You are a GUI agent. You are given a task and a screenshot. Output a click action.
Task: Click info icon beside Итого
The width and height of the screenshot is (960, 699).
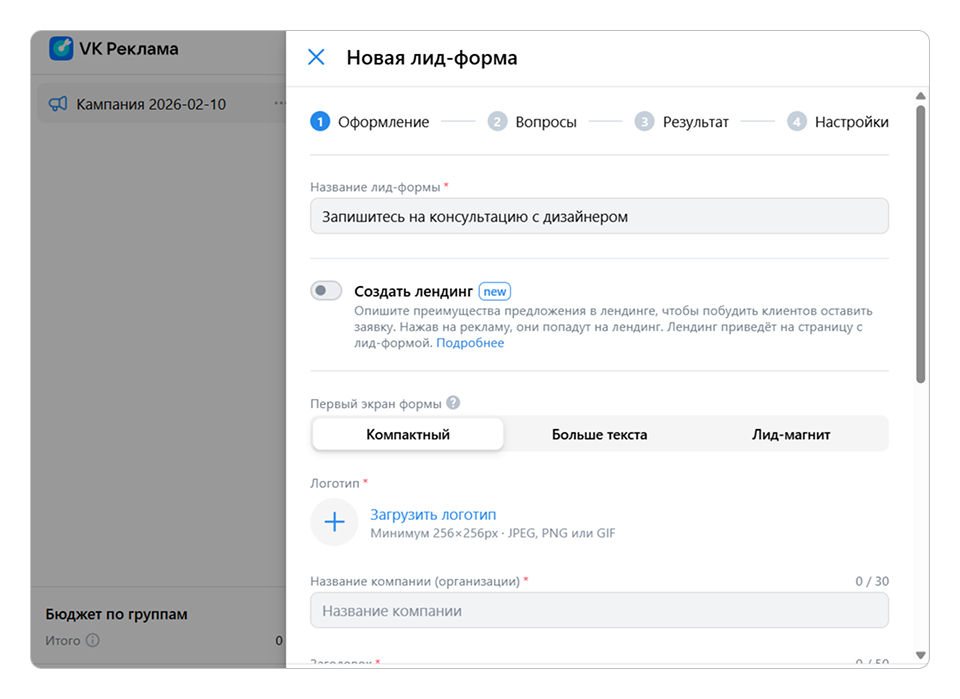point(92,640)
